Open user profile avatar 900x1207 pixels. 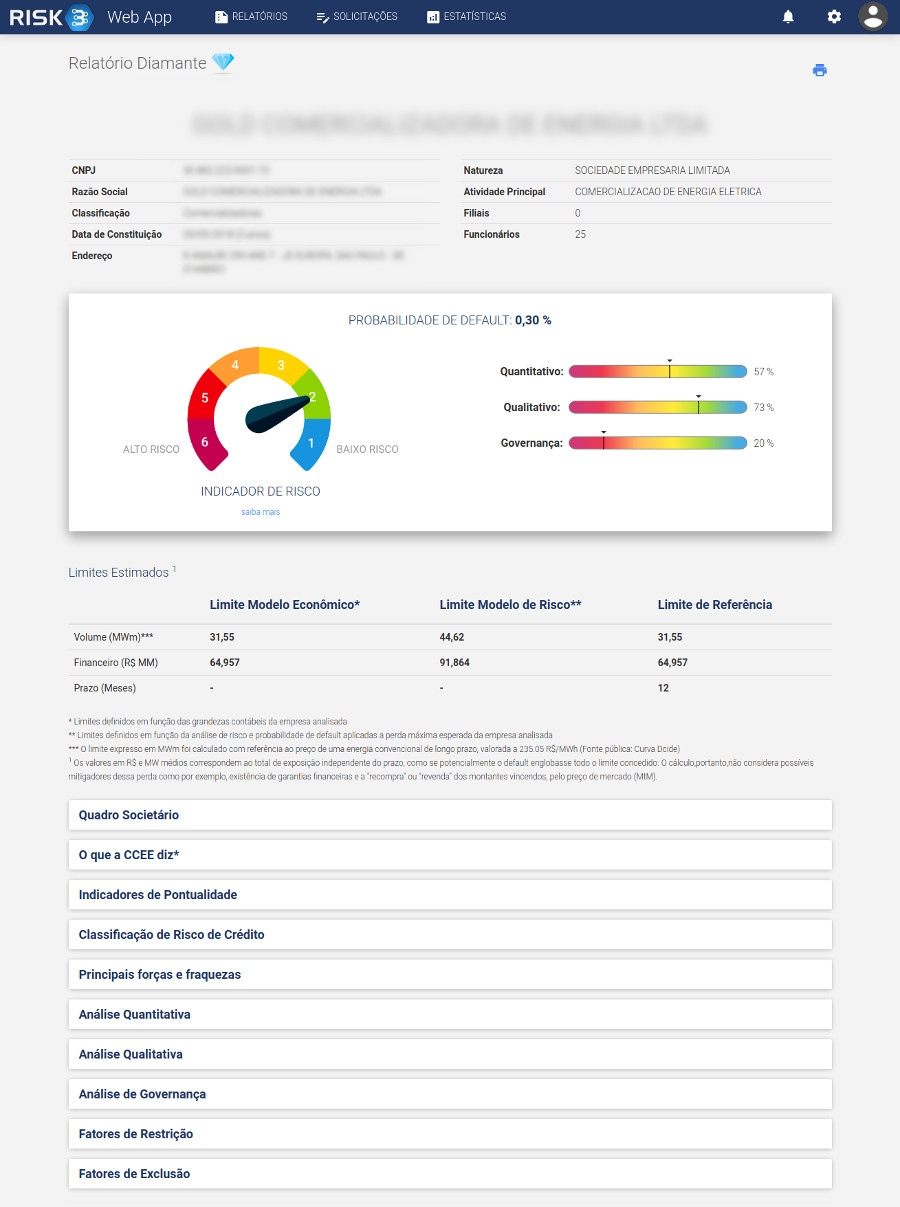coord(873,17)
